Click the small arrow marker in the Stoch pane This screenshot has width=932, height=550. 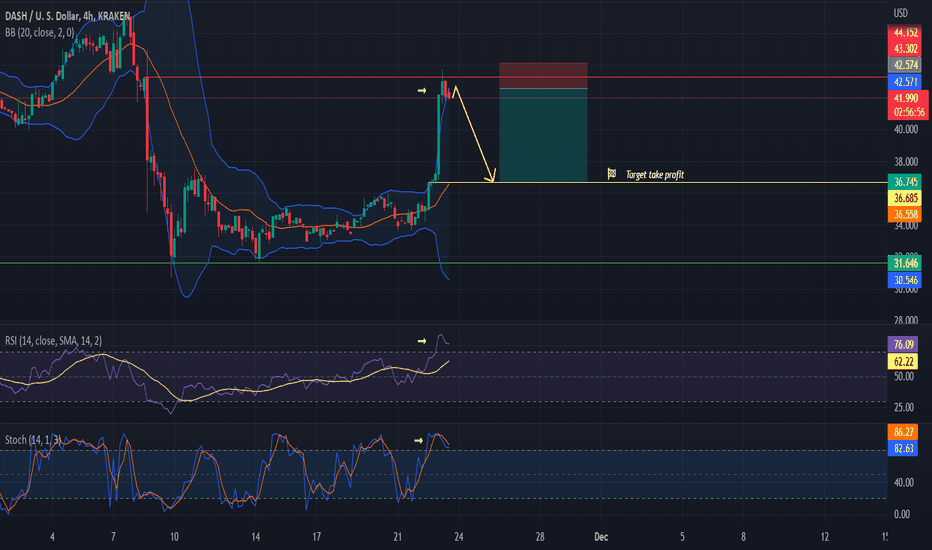(418, 441)
